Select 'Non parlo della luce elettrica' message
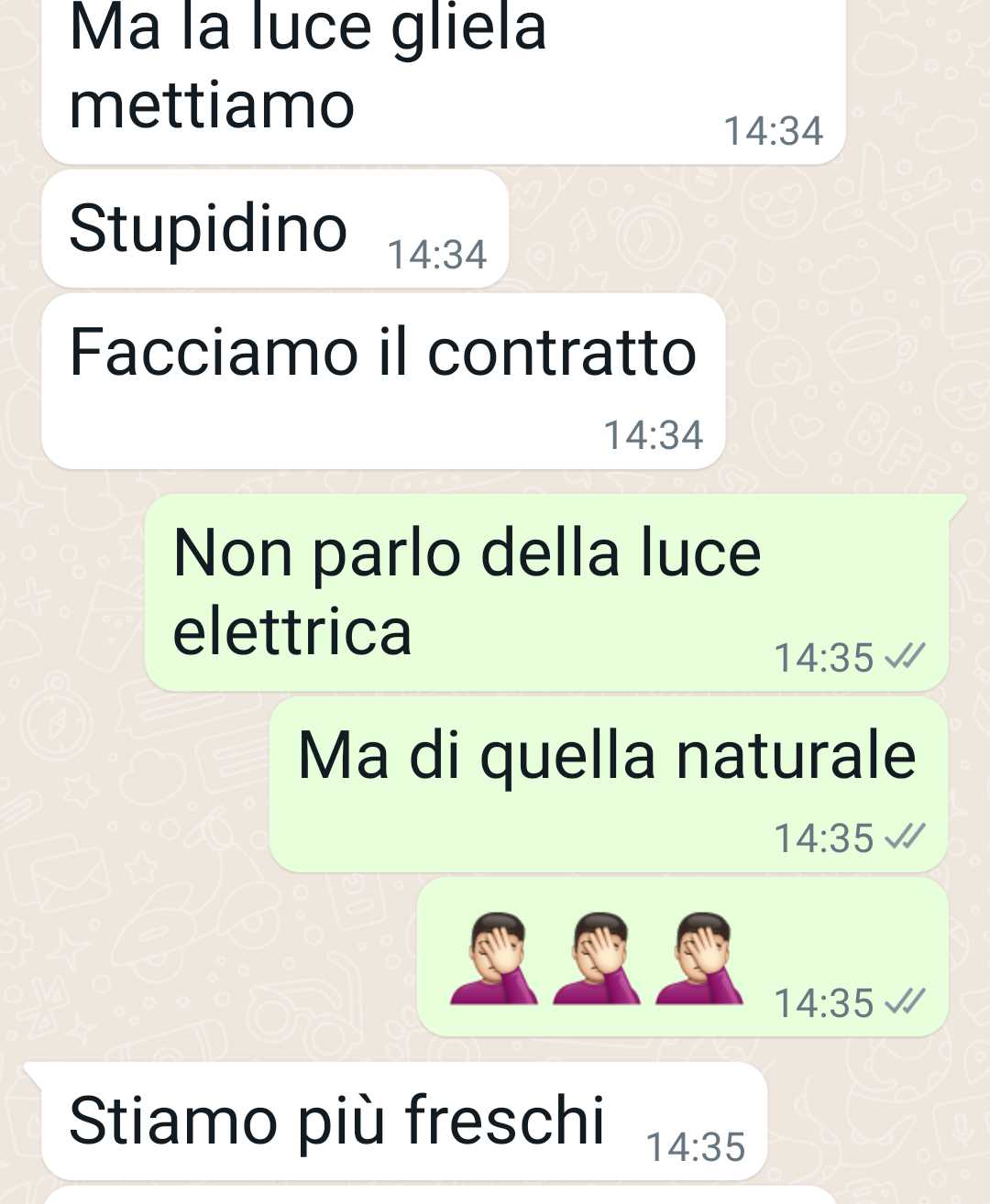 point(546,592)
